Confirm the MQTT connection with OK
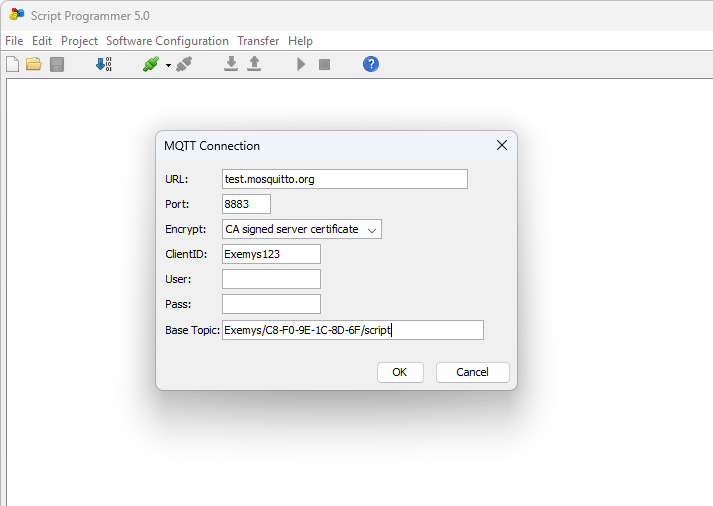 pos(400,372)
